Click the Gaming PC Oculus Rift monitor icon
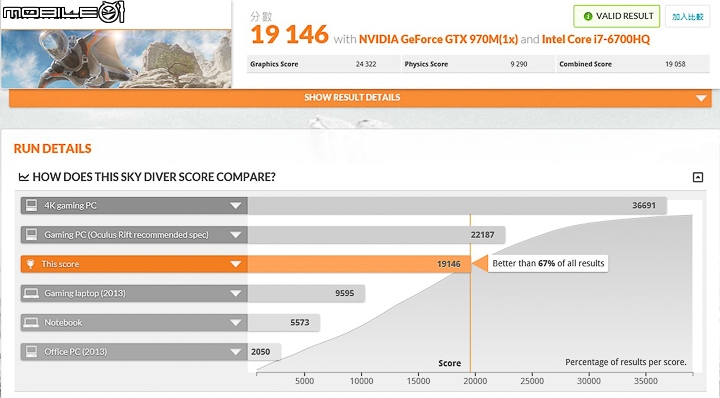720x398 pixels. tap(31, 235)
